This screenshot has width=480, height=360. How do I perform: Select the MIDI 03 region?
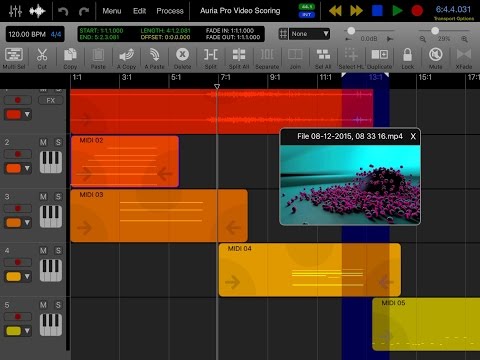pyautogui.click(x=159, y=216)
